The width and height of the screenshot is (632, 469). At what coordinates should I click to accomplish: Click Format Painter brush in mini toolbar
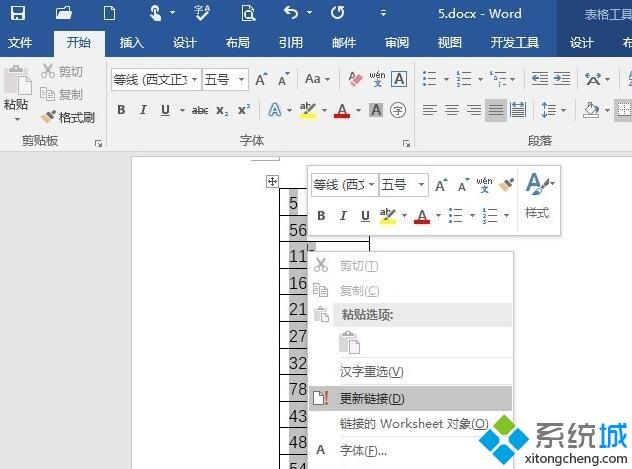pos(506,185)
